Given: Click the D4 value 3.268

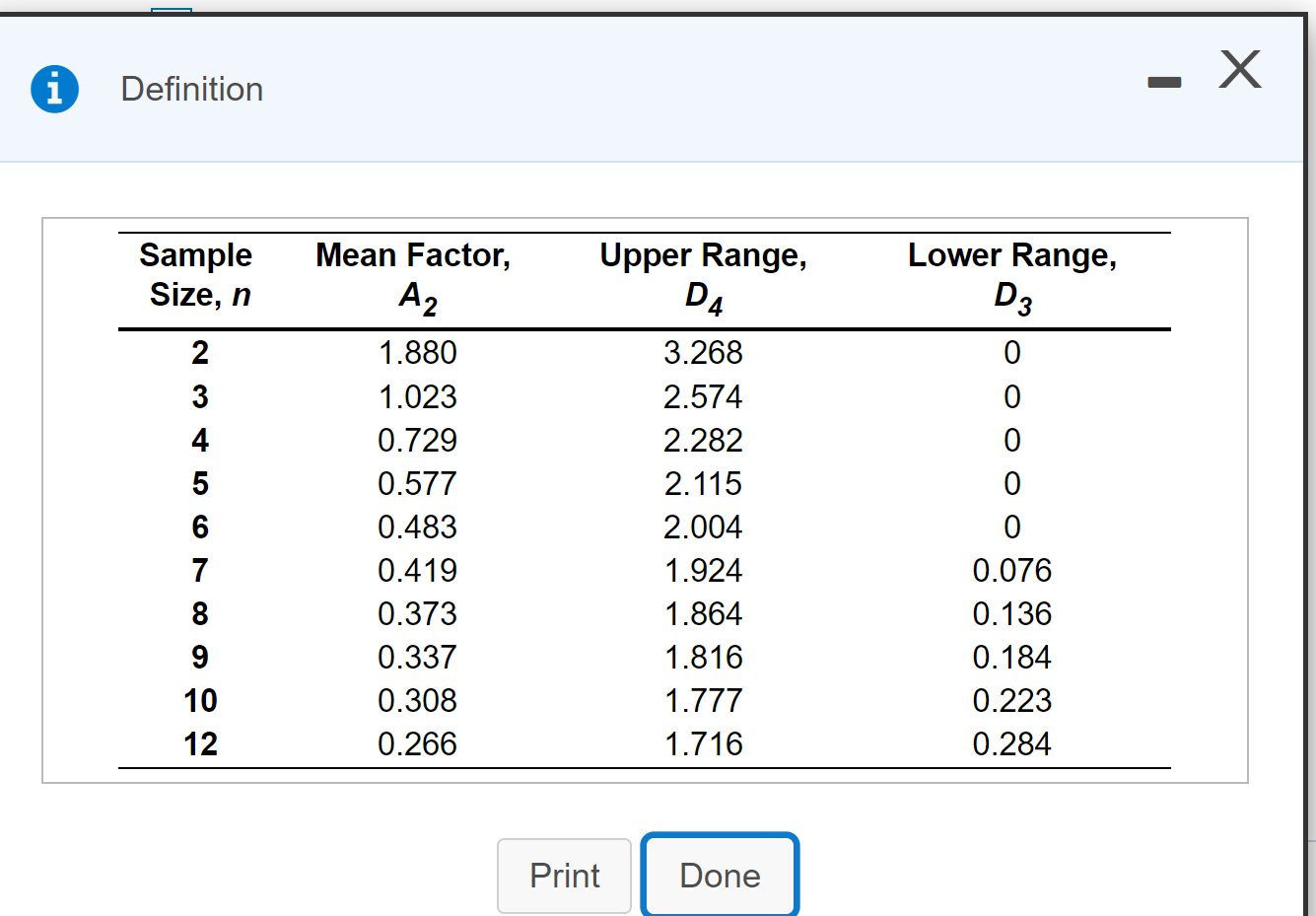Looking at the screenshot, I should tap(703, 352).
